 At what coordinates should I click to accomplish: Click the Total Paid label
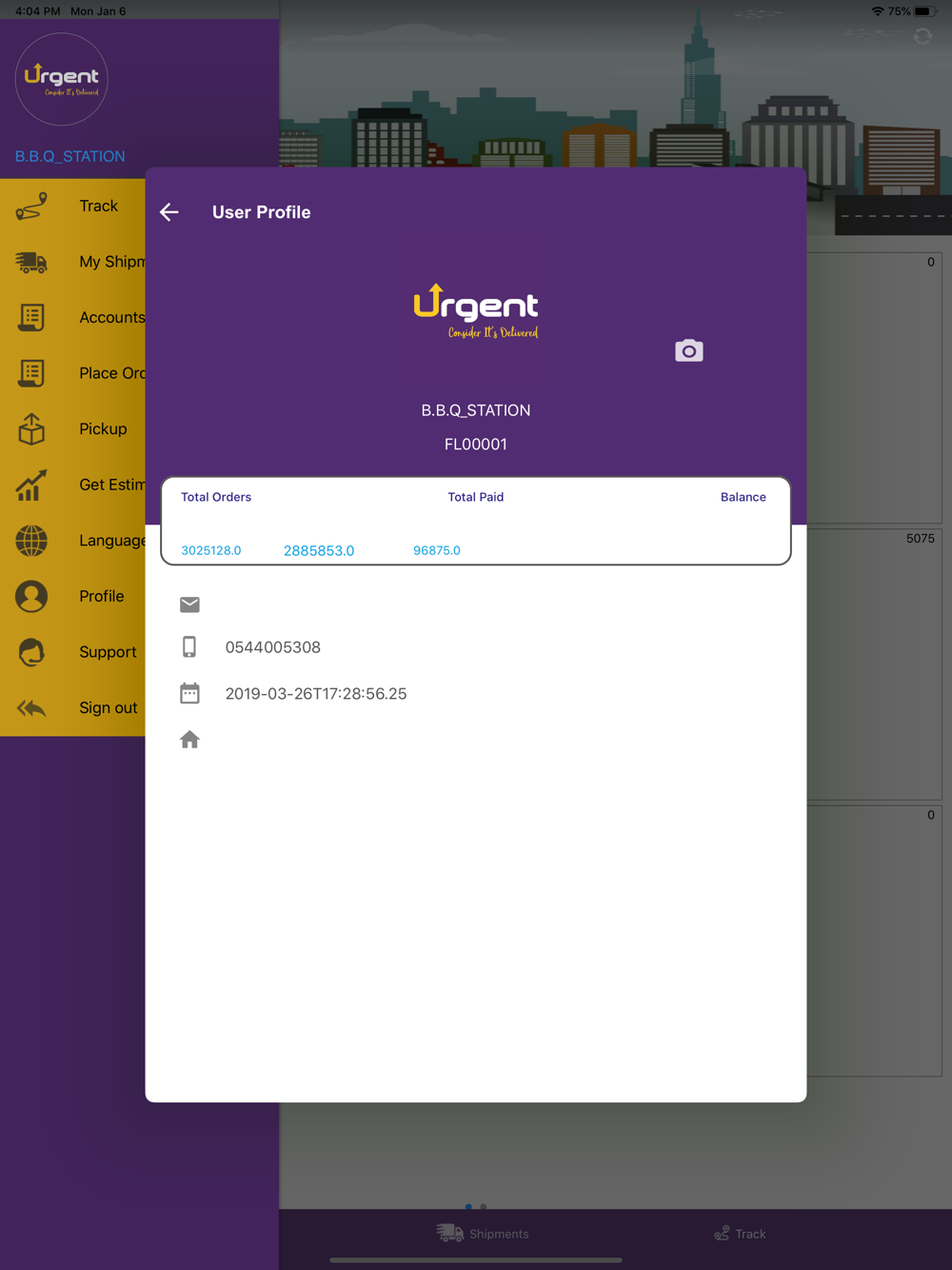coord(476,497)
